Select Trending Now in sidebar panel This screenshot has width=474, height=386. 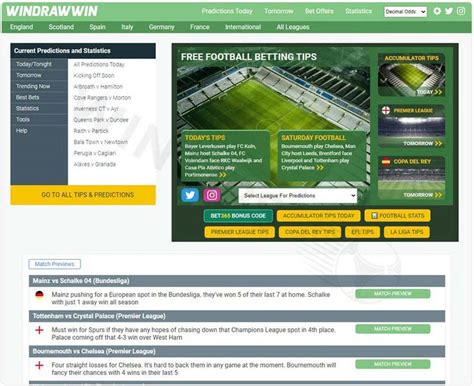click(39, 86)
